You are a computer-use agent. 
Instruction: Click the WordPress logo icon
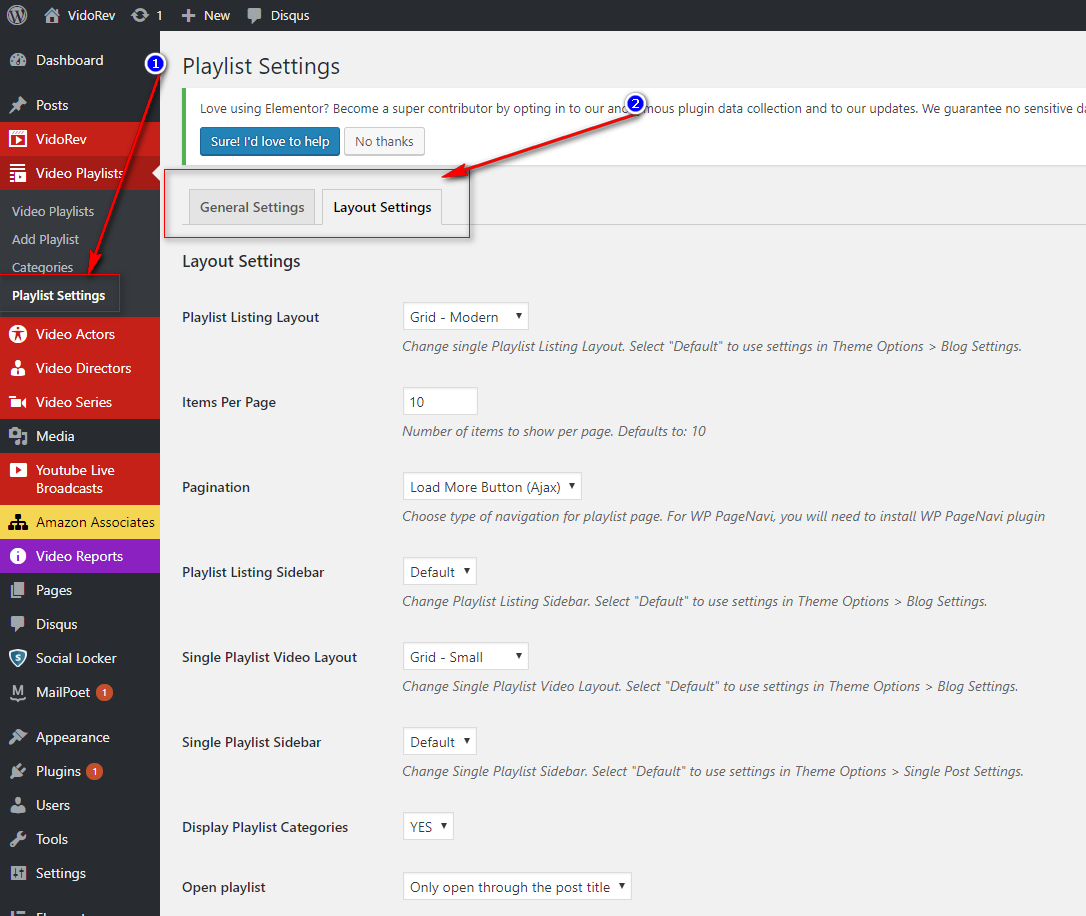[x=17, y=15]
